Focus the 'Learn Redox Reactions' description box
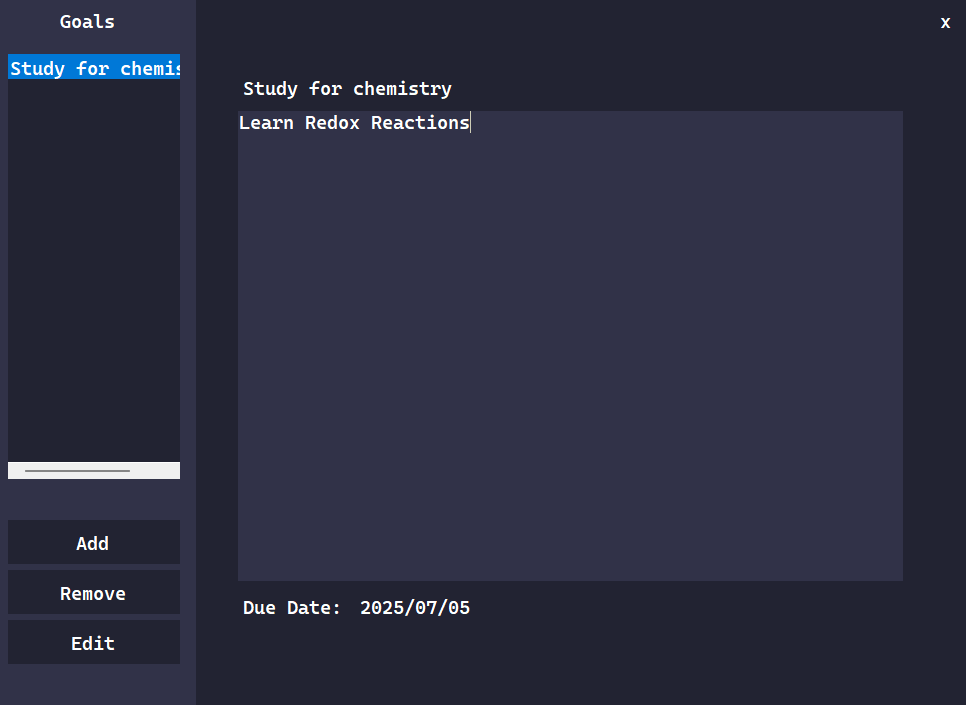 570,346
